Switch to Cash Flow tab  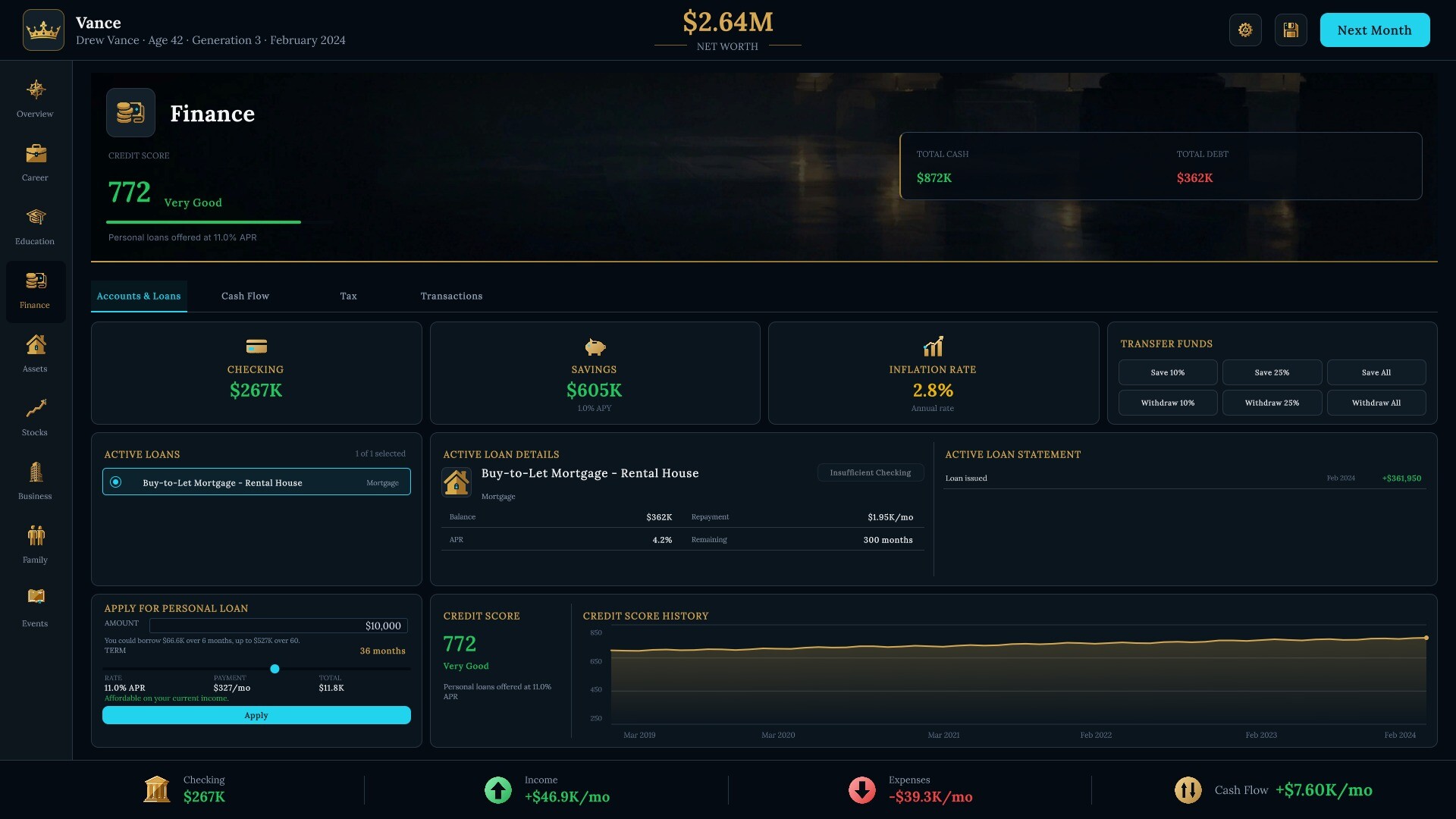245,297
